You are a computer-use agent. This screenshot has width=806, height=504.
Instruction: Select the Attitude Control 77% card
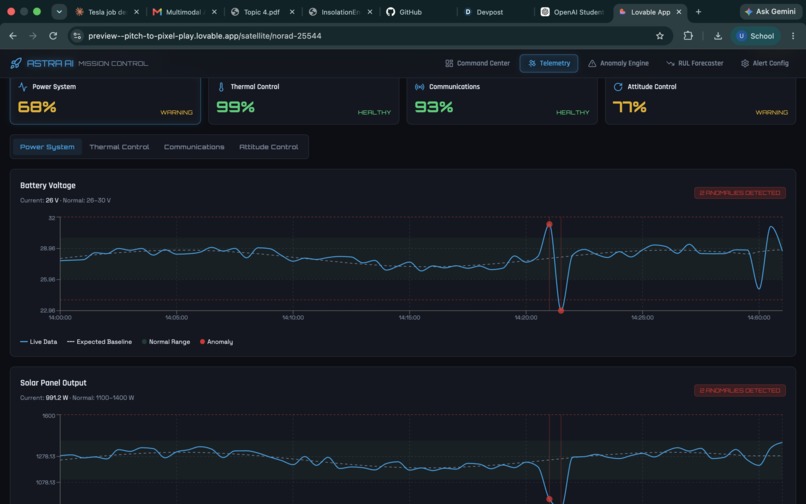(x=701, y=101)
